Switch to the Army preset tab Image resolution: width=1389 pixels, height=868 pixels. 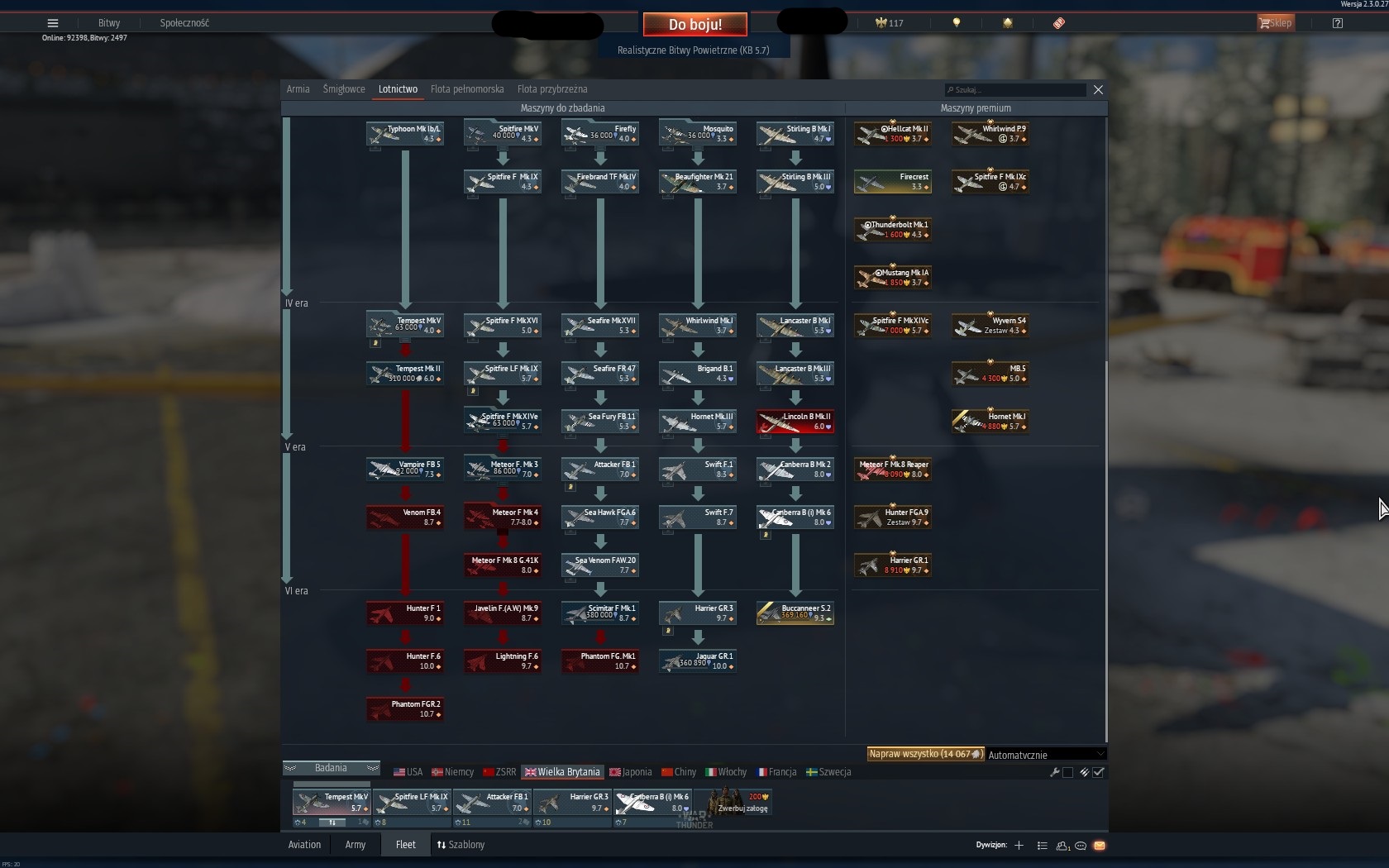pos(356,845)
